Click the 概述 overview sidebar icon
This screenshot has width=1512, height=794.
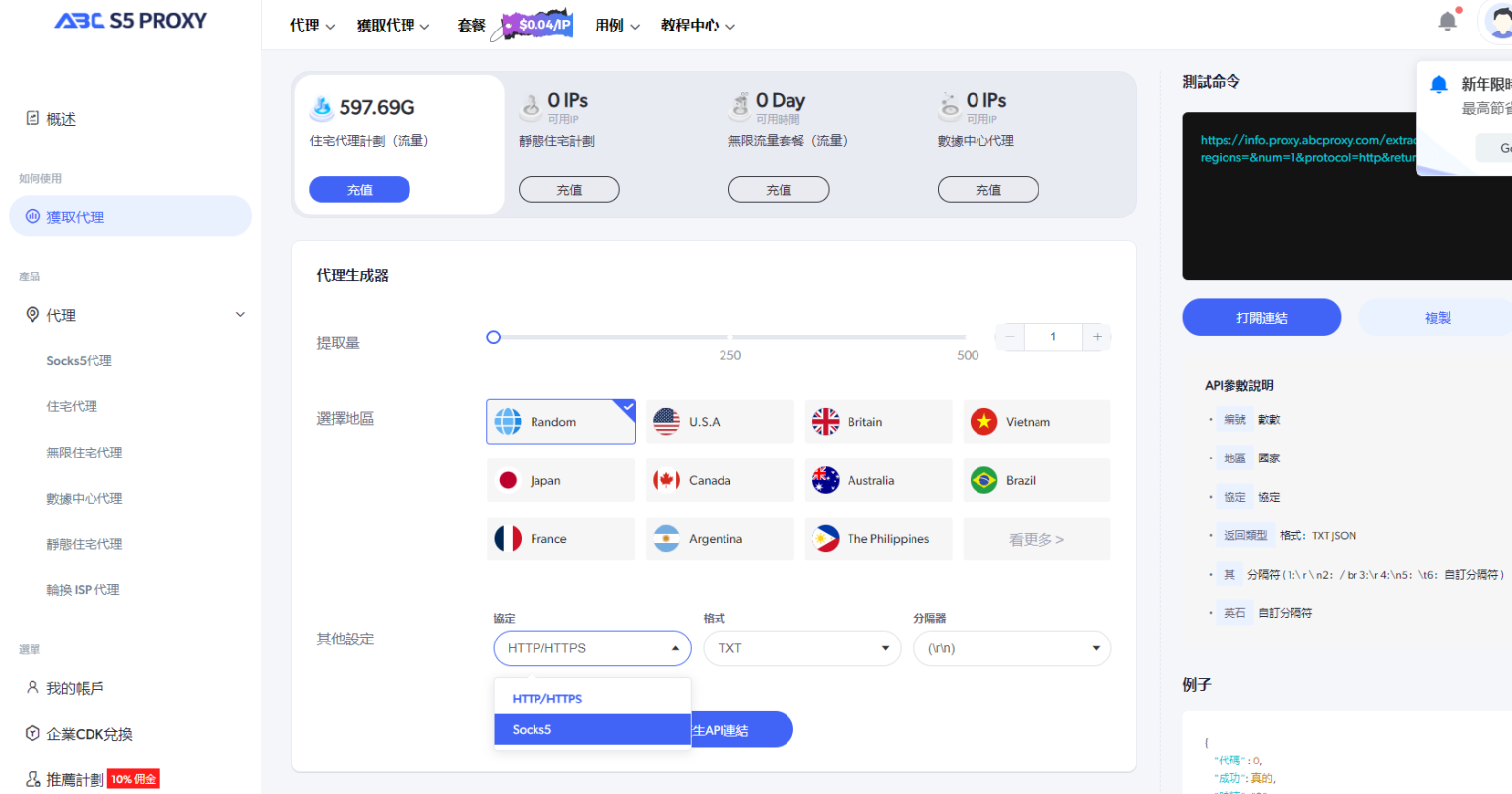tap(31, 118)
